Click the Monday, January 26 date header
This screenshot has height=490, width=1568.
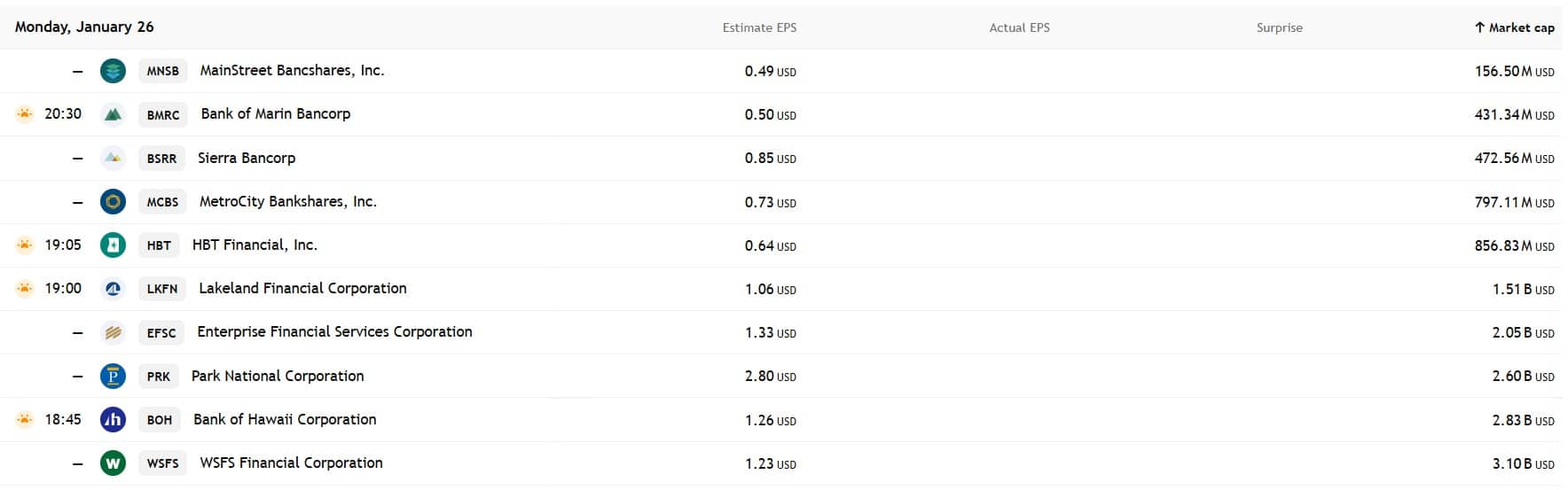[x=84, y=27]
